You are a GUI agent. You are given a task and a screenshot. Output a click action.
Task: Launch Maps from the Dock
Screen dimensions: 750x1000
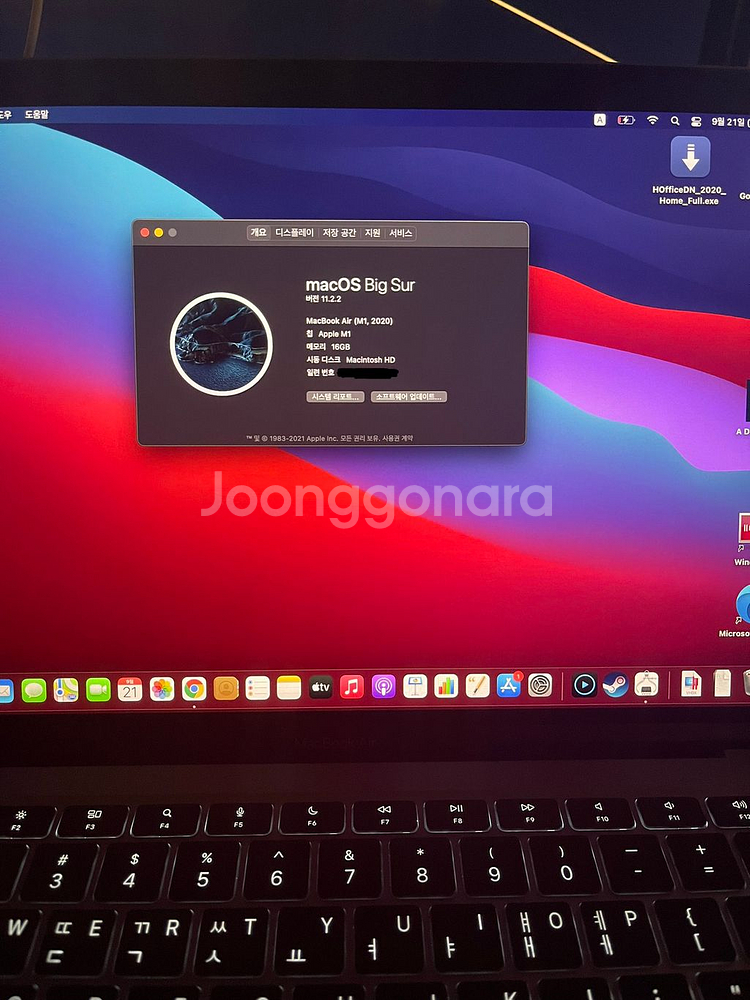(66, 689)
